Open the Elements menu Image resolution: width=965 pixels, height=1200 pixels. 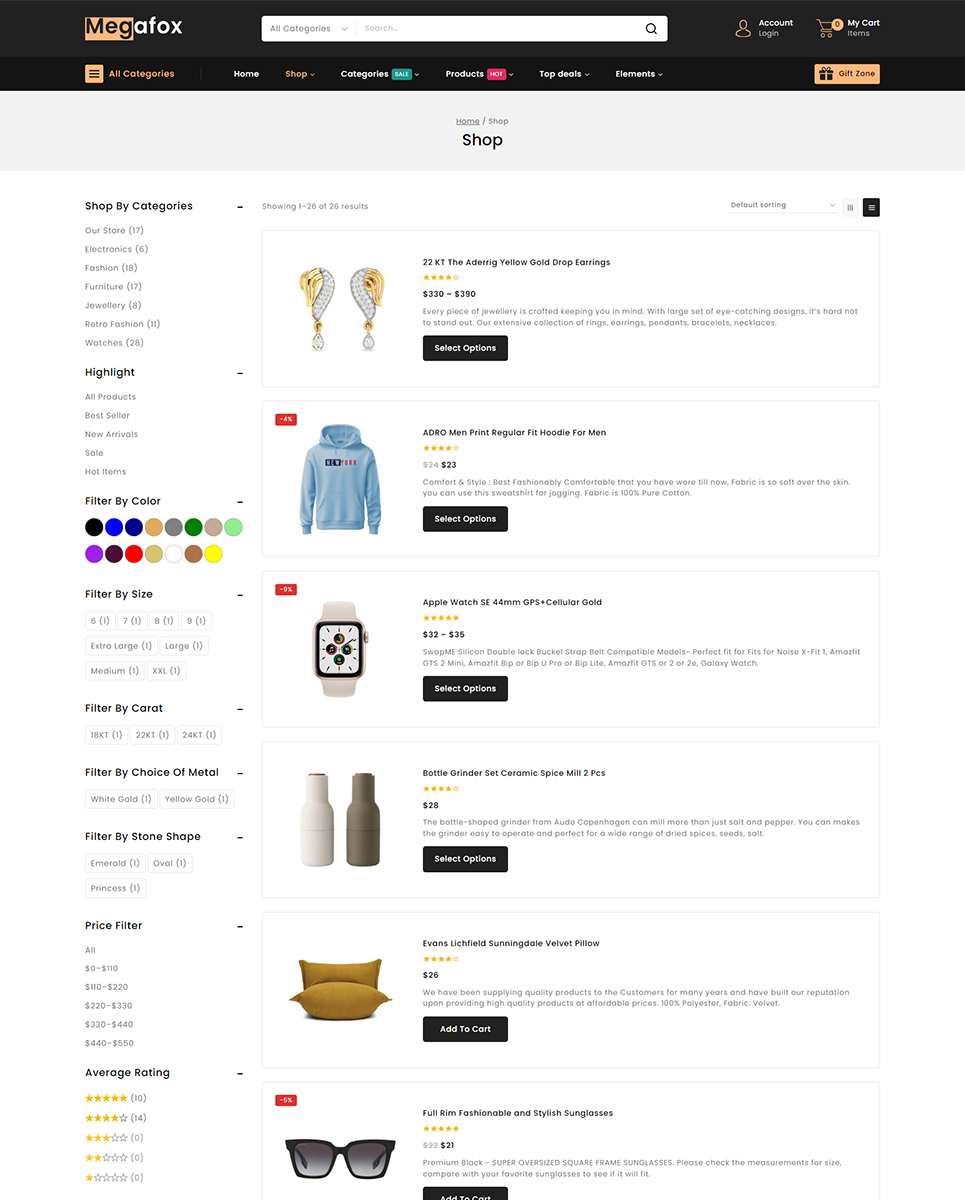pyautogui.click(x=639, y=74)
